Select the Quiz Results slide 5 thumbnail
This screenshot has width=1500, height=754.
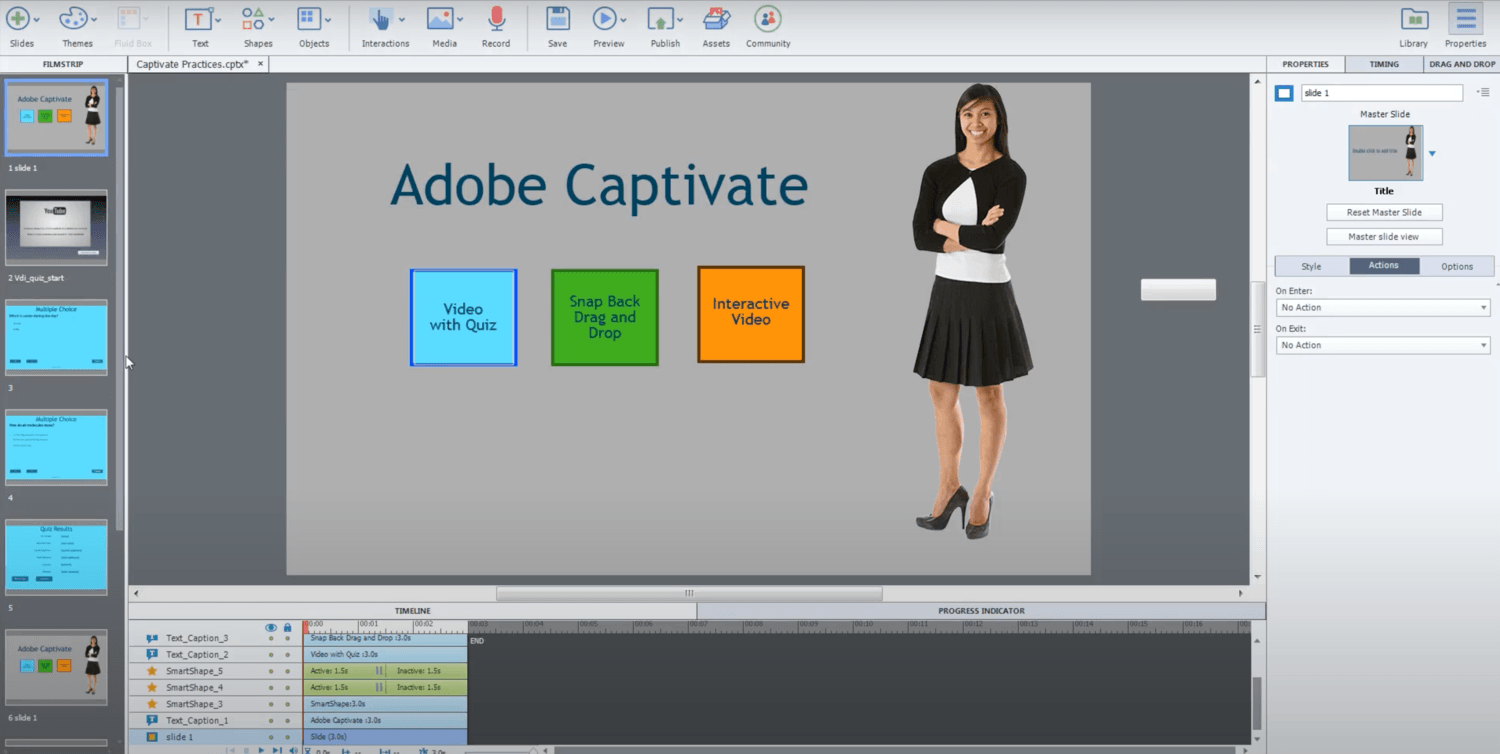pos(56,556)
